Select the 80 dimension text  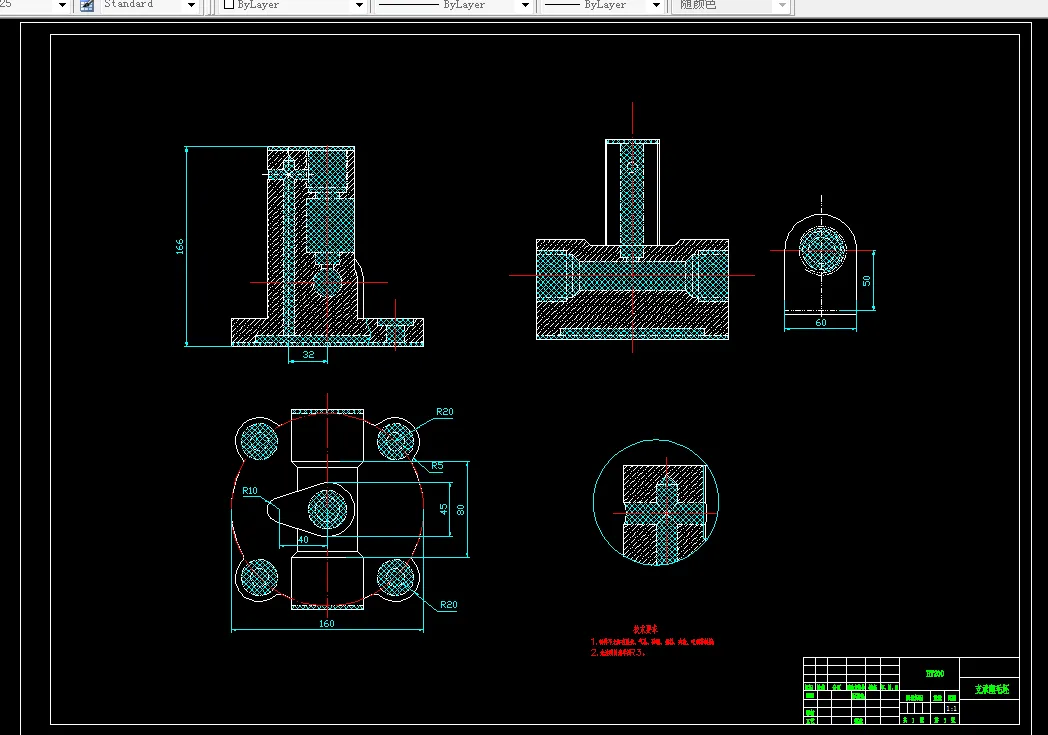460,509
